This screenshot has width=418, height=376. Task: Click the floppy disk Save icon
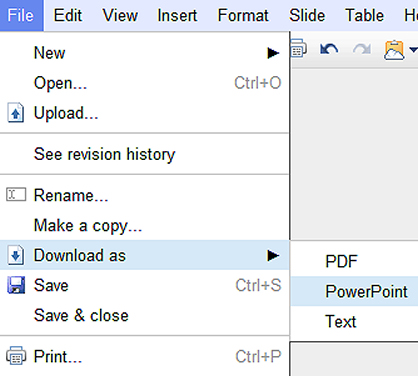16,285
